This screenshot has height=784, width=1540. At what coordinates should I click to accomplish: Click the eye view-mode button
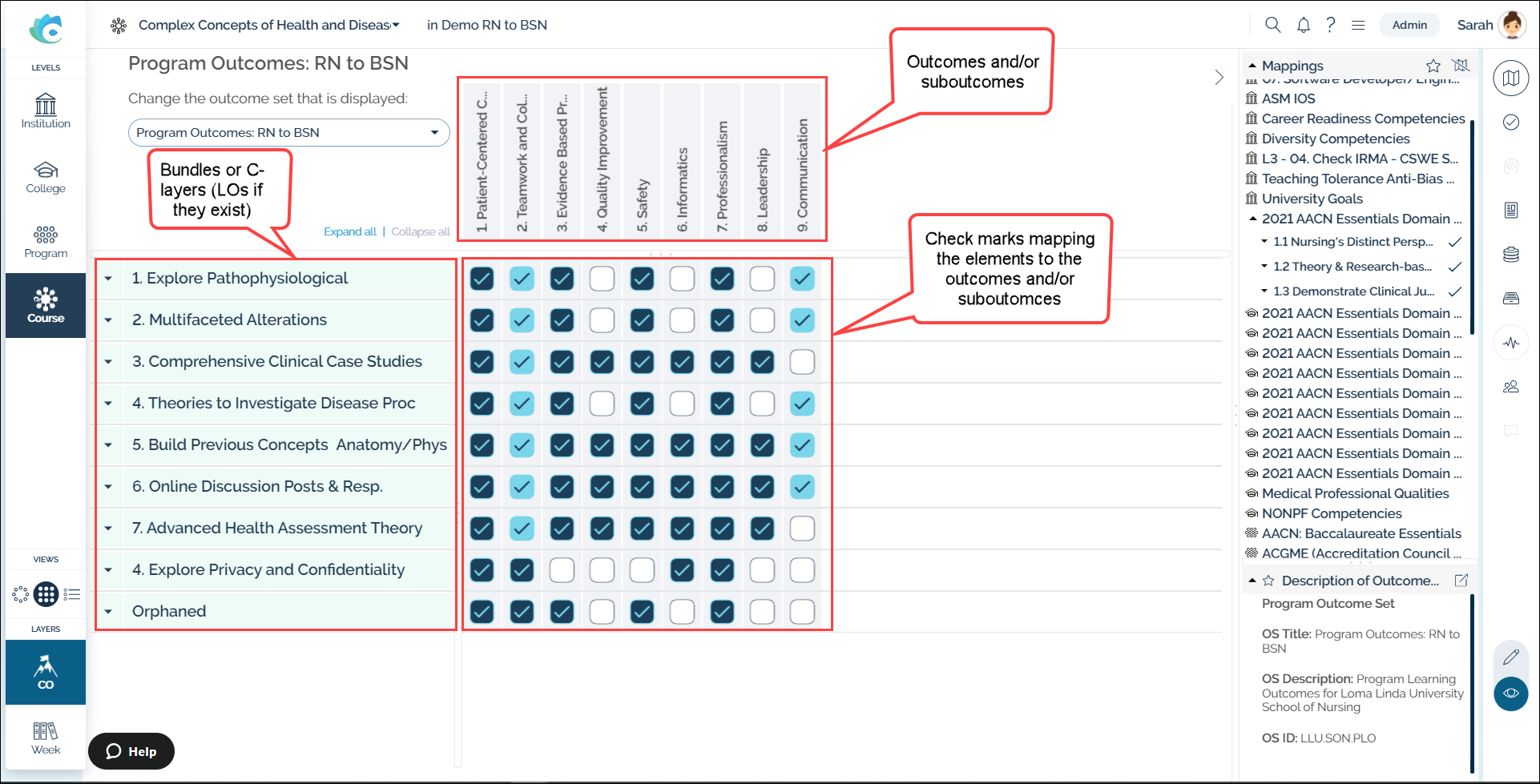(x=1511, y=694)
